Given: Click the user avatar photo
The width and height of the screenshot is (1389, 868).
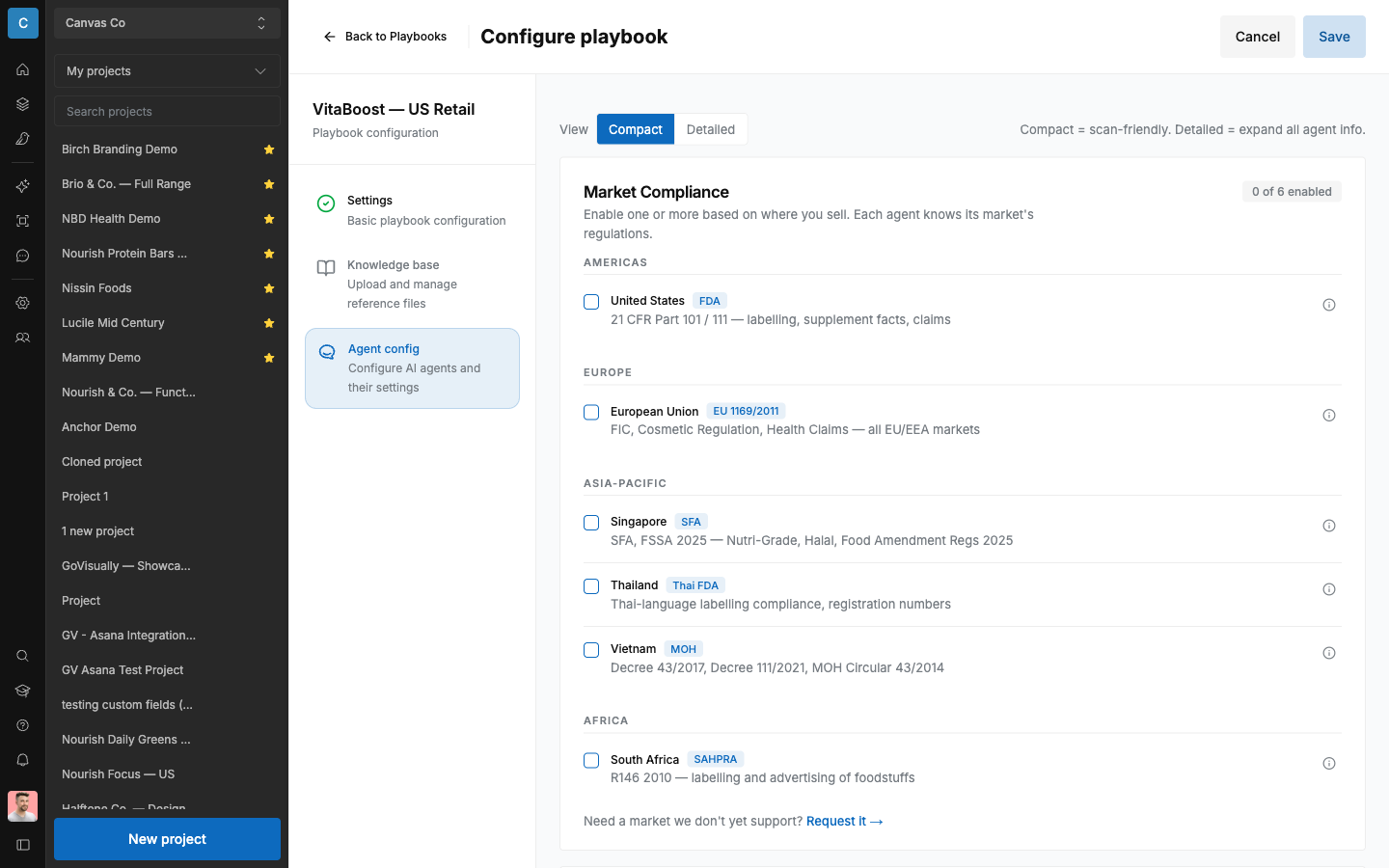Looking at the screenshot, I should tap(22, 806).
